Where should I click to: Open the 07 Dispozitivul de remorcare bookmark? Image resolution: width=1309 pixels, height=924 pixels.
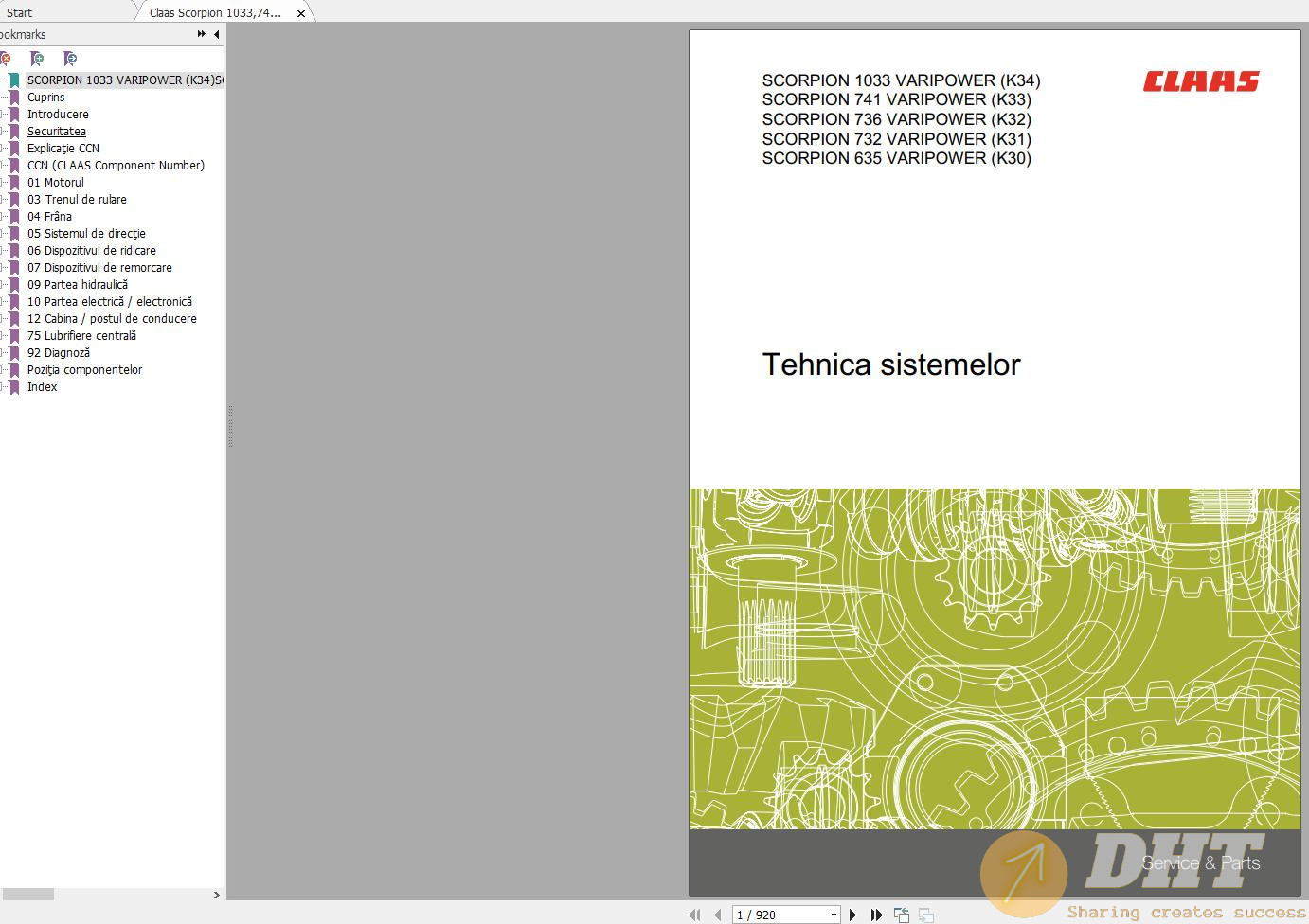click(x=99, y=268)
